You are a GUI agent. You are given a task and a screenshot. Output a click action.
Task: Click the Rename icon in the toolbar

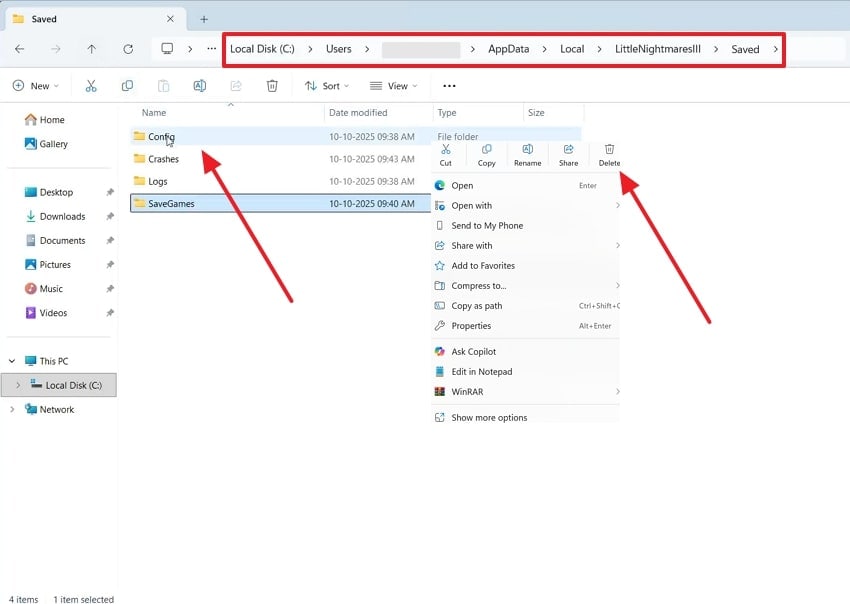coord(199,86)
